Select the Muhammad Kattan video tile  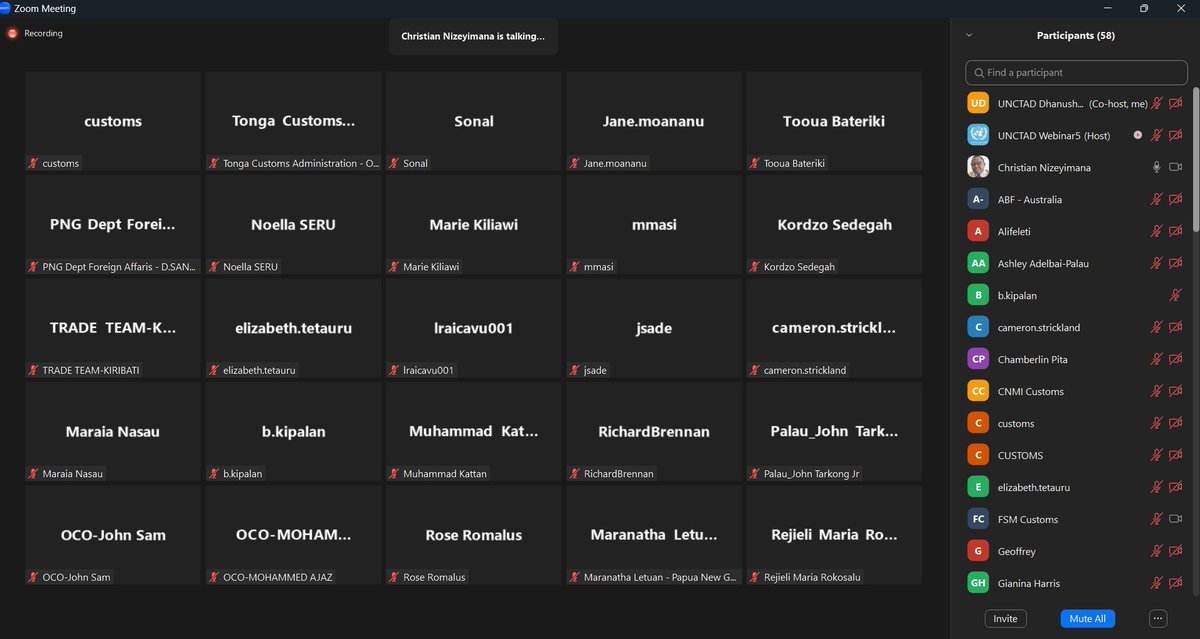tap(474, 431)
